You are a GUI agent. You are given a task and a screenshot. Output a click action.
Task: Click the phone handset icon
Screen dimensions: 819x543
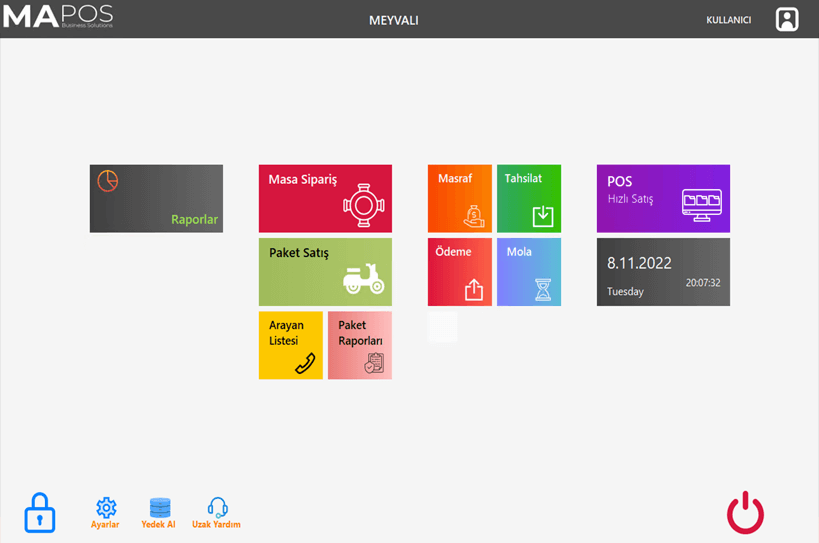click(306, 364)
